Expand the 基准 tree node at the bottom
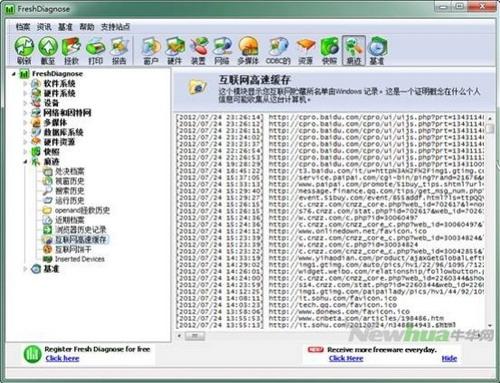Screen dimensions: 500x383 click(25, 269)
